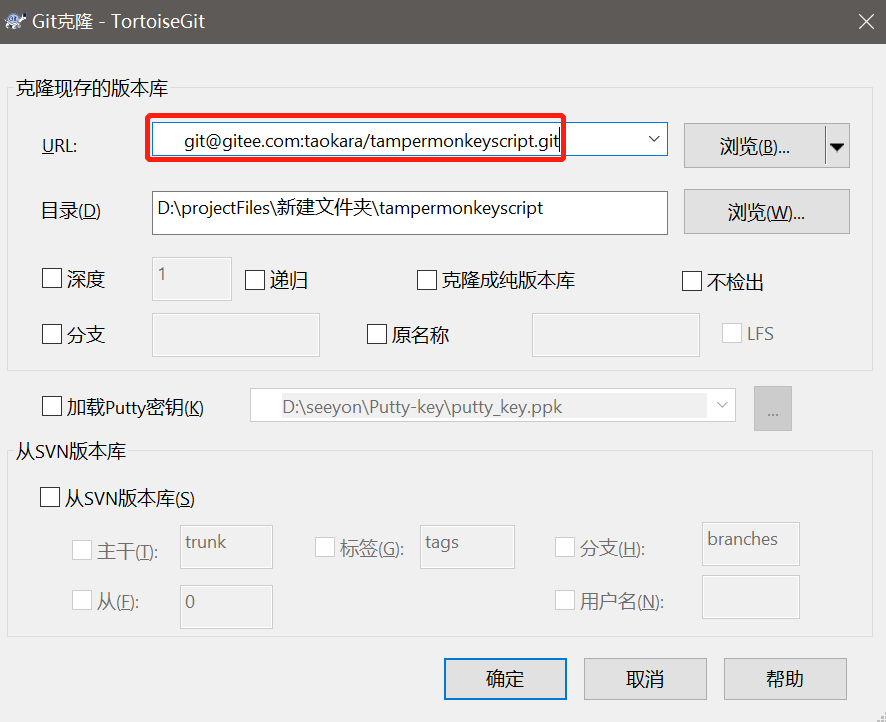
Task: Click the ... button to browse Putty key
Action: point(772,408)
